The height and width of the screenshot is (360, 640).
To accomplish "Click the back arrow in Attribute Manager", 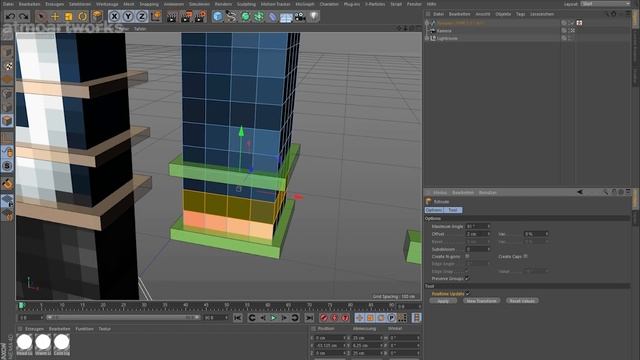I will (x=580, y=192).
